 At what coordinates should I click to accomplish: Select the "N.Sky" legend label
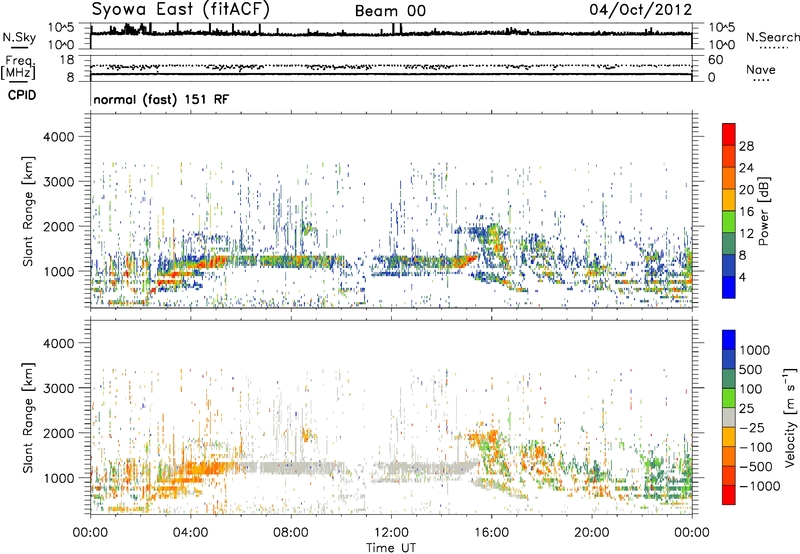point(19,37)
